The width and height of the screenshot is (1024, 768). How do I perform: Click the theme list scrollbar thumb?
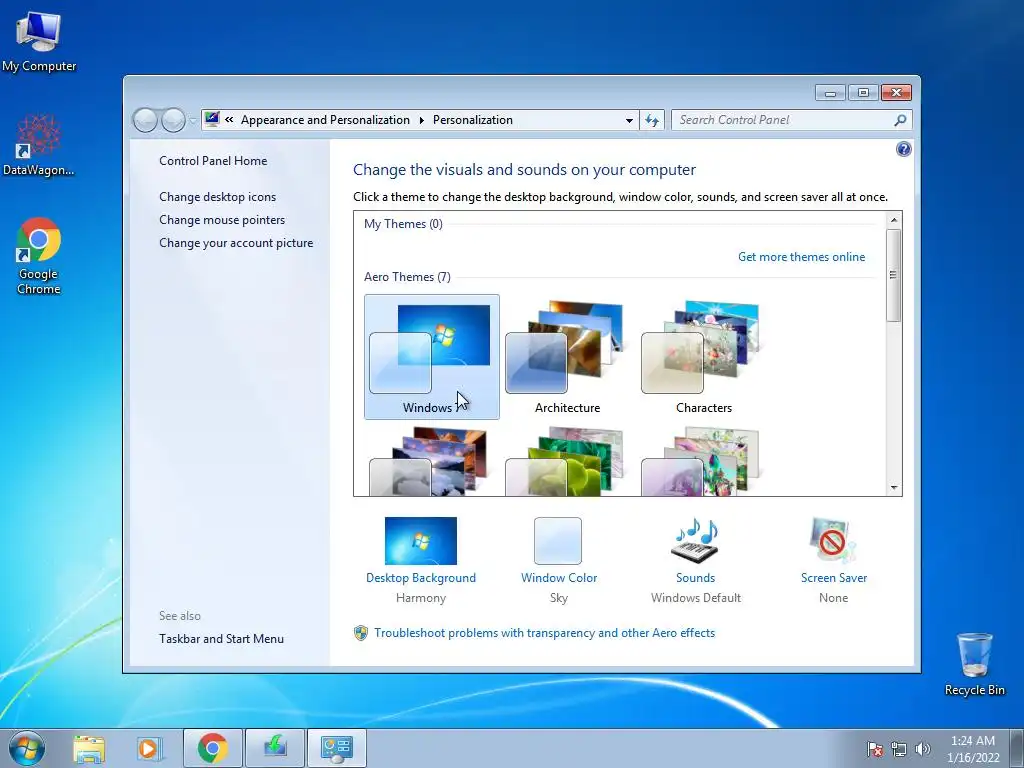pyautogui.click(x=894, y=275)
